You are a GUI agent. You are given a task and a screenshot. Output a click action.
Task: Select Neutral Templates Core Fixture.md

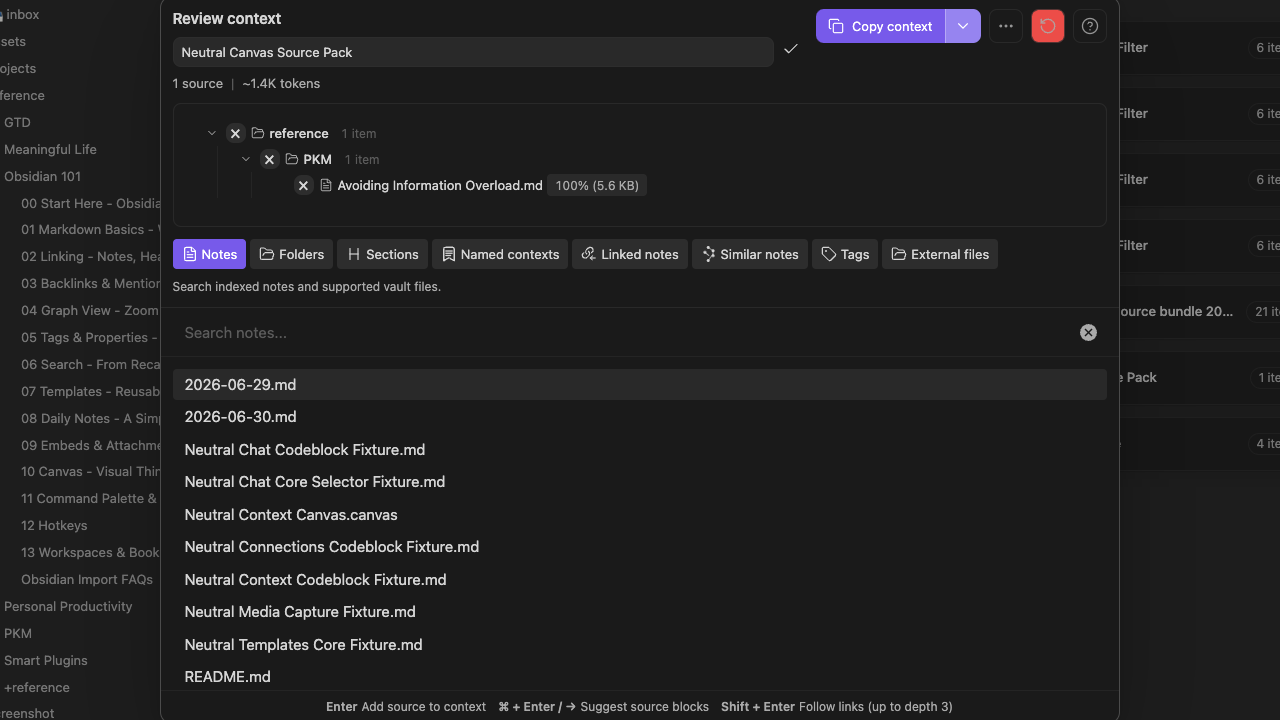point(640,645)
